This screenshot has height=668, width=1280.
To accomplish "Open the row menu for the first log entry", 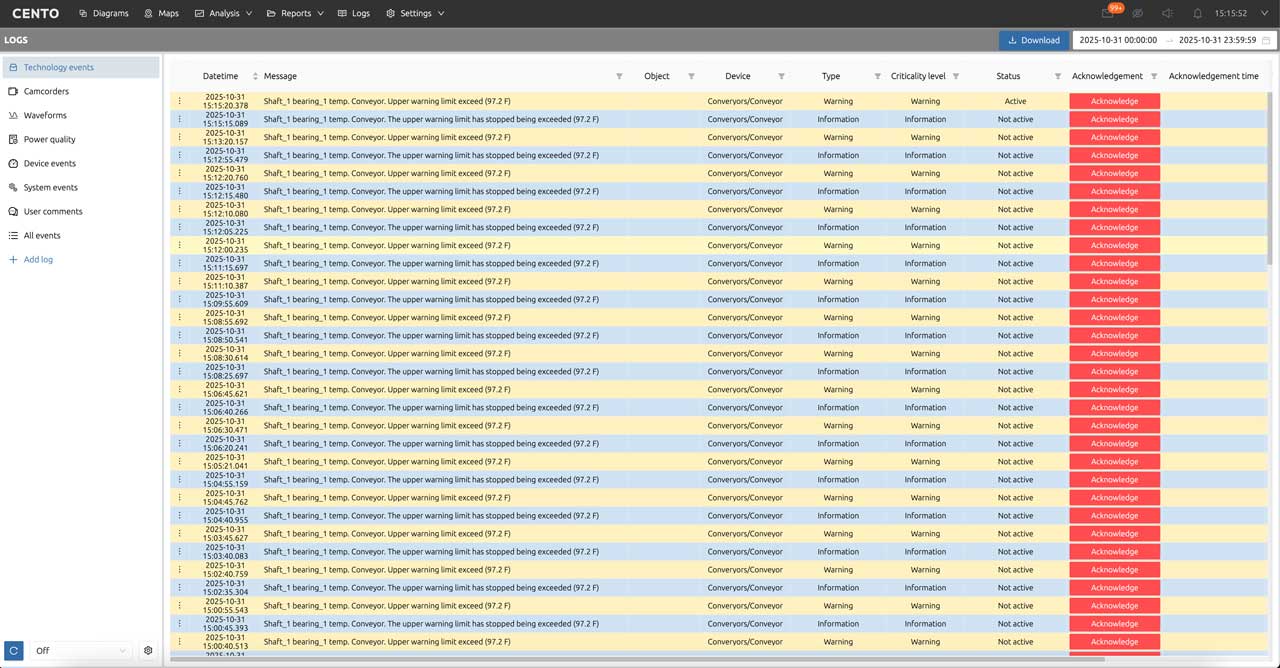I will pos(180,101).
